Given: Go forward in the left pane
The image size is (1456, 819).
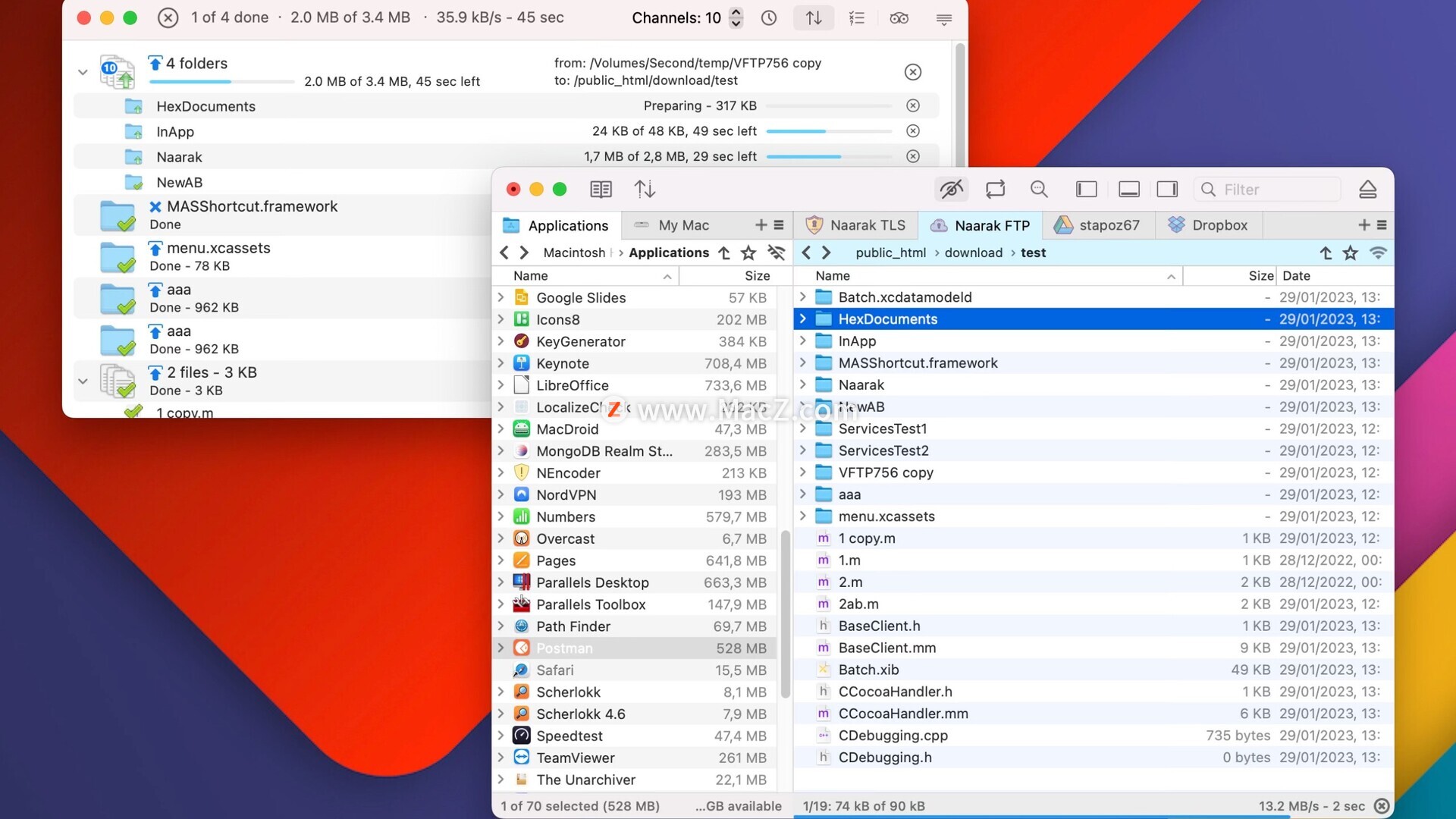Looking at the screenshot, I should pos(524,253).
